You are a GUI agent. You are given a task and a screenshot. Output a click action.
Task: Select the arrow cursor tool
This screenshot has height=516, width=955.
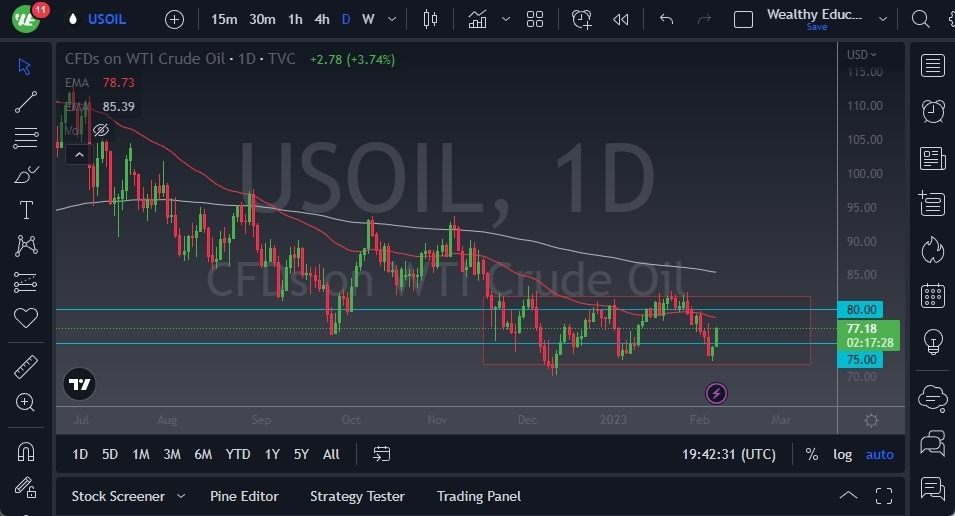click(x=25, y=66)
